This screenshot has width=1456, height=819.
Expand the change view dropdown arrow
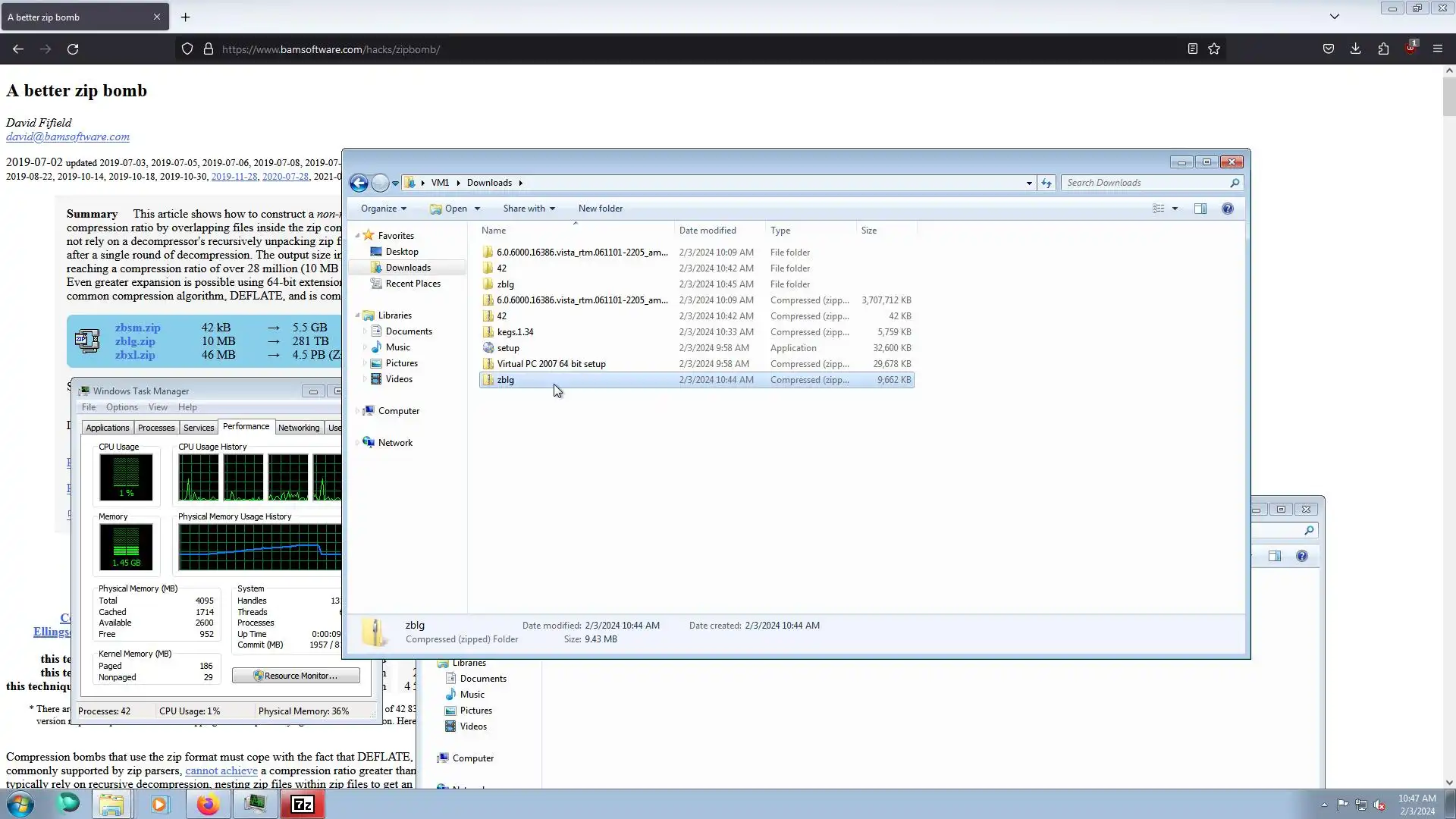[x=1175, y=209]
